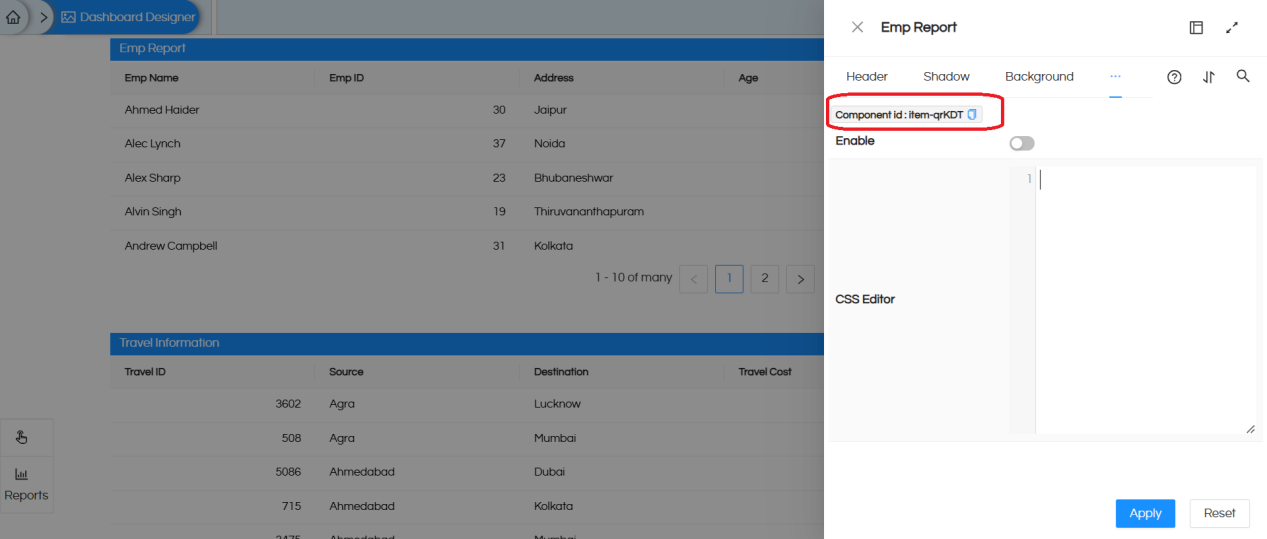Click the Travel Cost column header
The width and height of the screenshot is (1267, 539).
(x=765, y=372)
